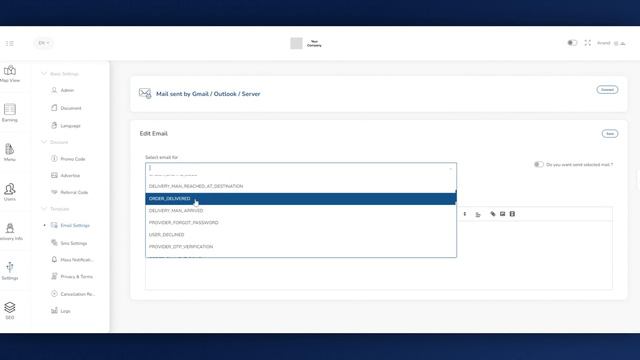Click the Connect button in mail card
640x360 pixels.
point(607,90)
